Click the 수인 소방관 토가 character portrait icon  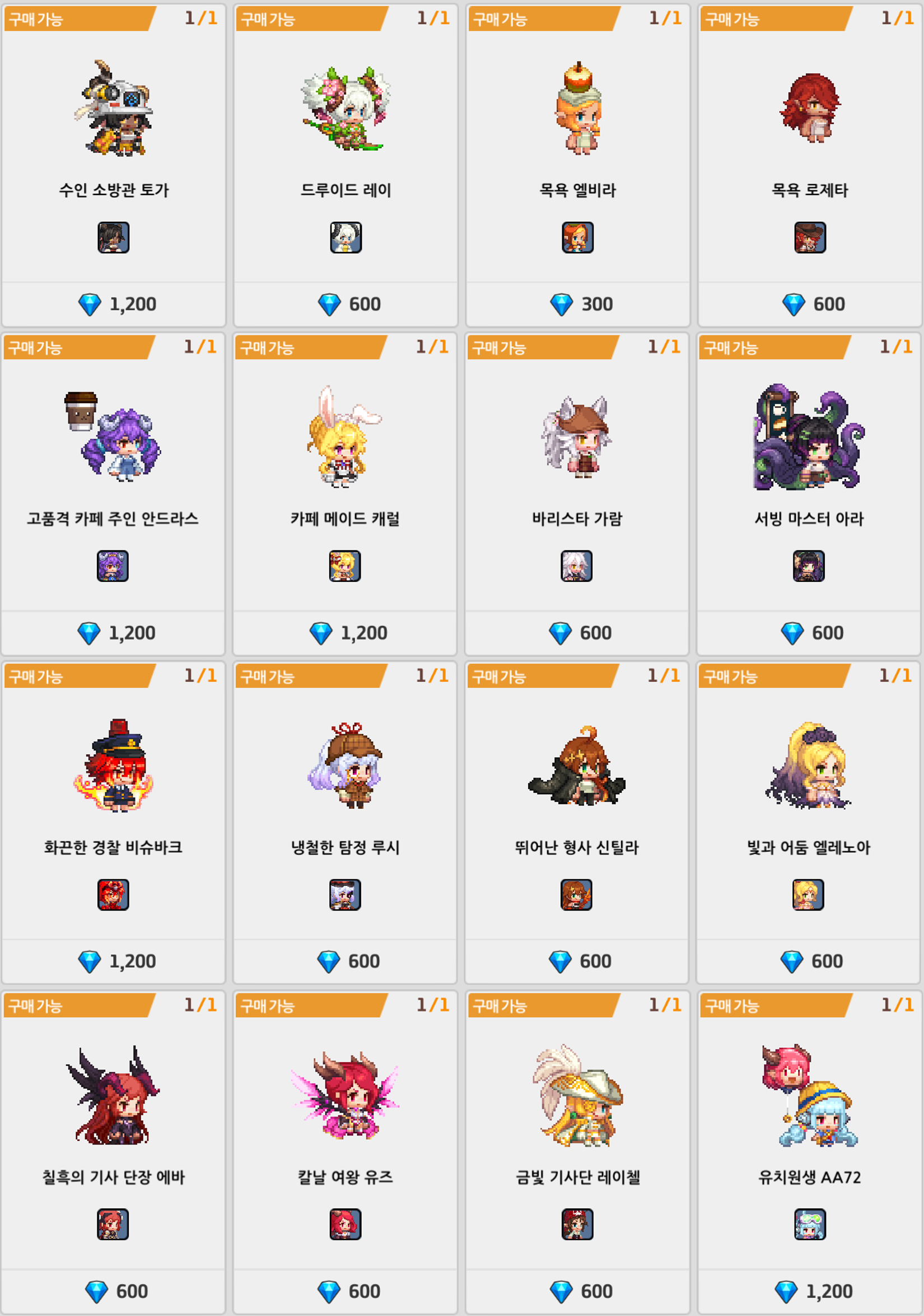tap(114, 237)
